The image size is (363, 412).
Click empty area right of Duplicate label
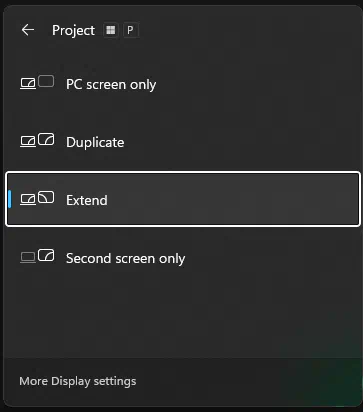242,142
